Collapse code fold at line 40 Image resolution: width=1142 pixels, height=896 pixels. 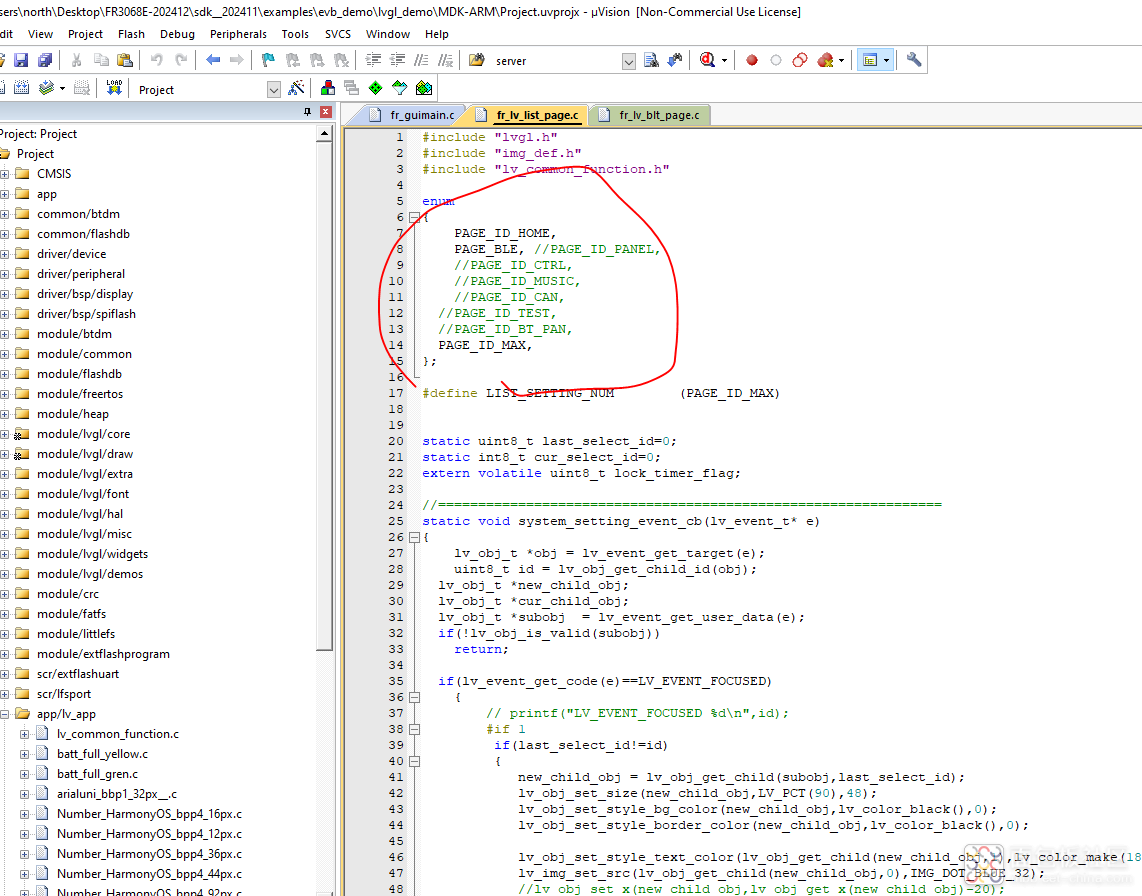414,761
